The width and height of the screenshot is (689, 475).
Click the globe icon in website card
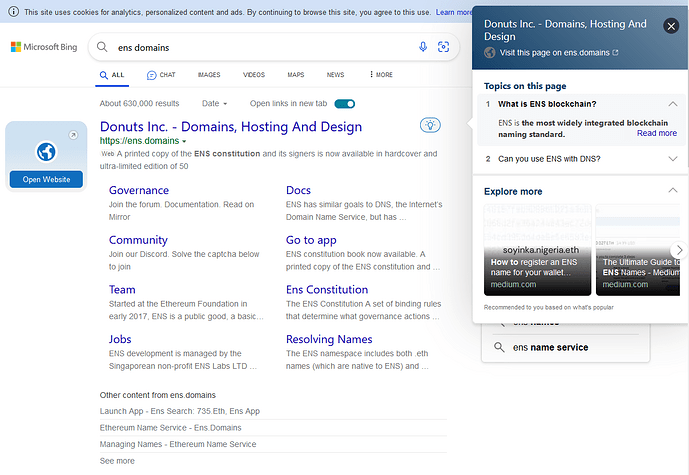click(x=46, y=152)
